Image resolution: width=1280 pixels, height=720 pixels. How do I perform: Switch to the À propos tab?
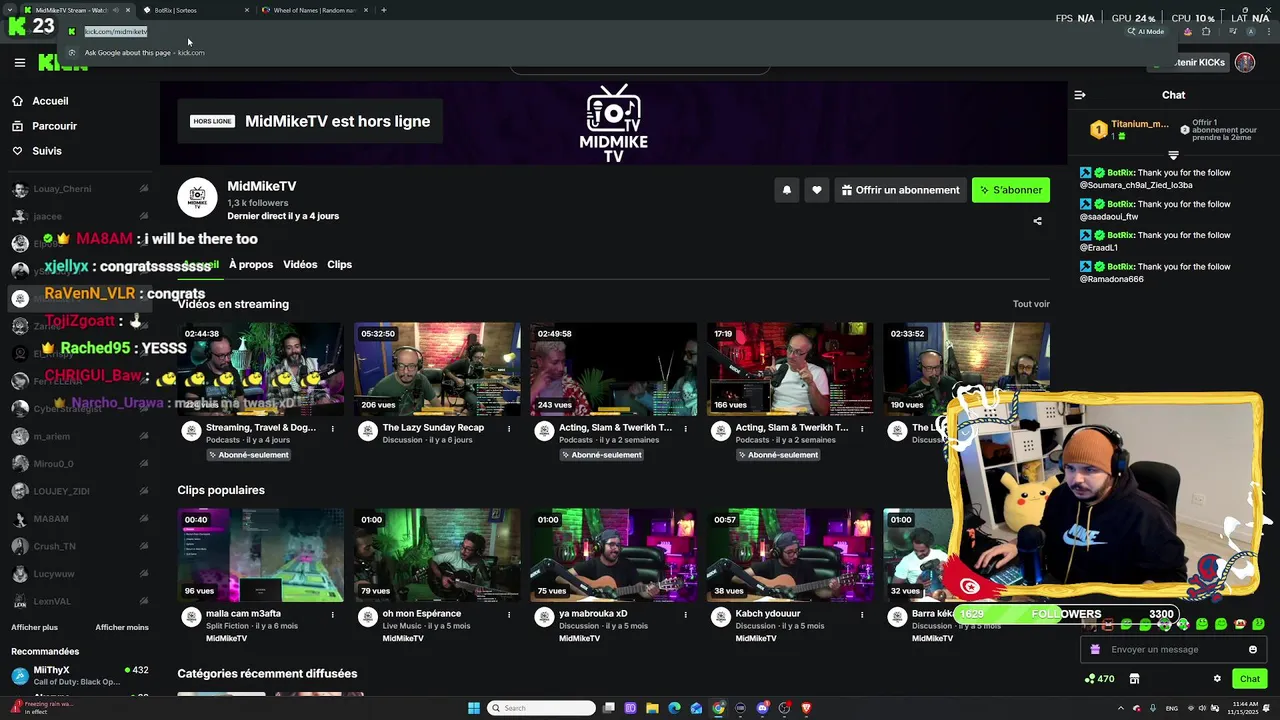coord(251,264)
